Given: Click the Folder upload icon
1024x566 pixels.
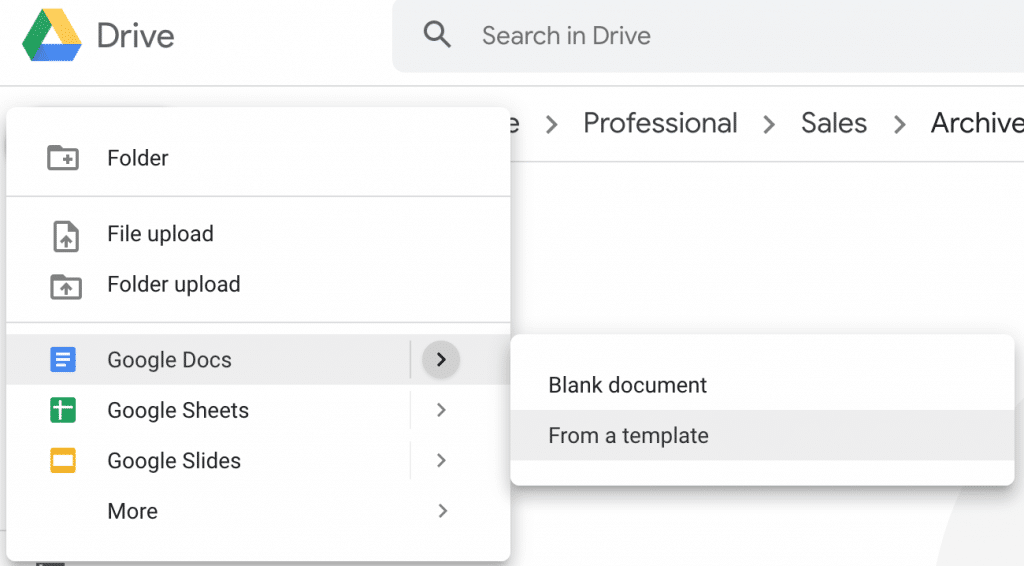Looking at the screenshot, I should pos(65,285).
